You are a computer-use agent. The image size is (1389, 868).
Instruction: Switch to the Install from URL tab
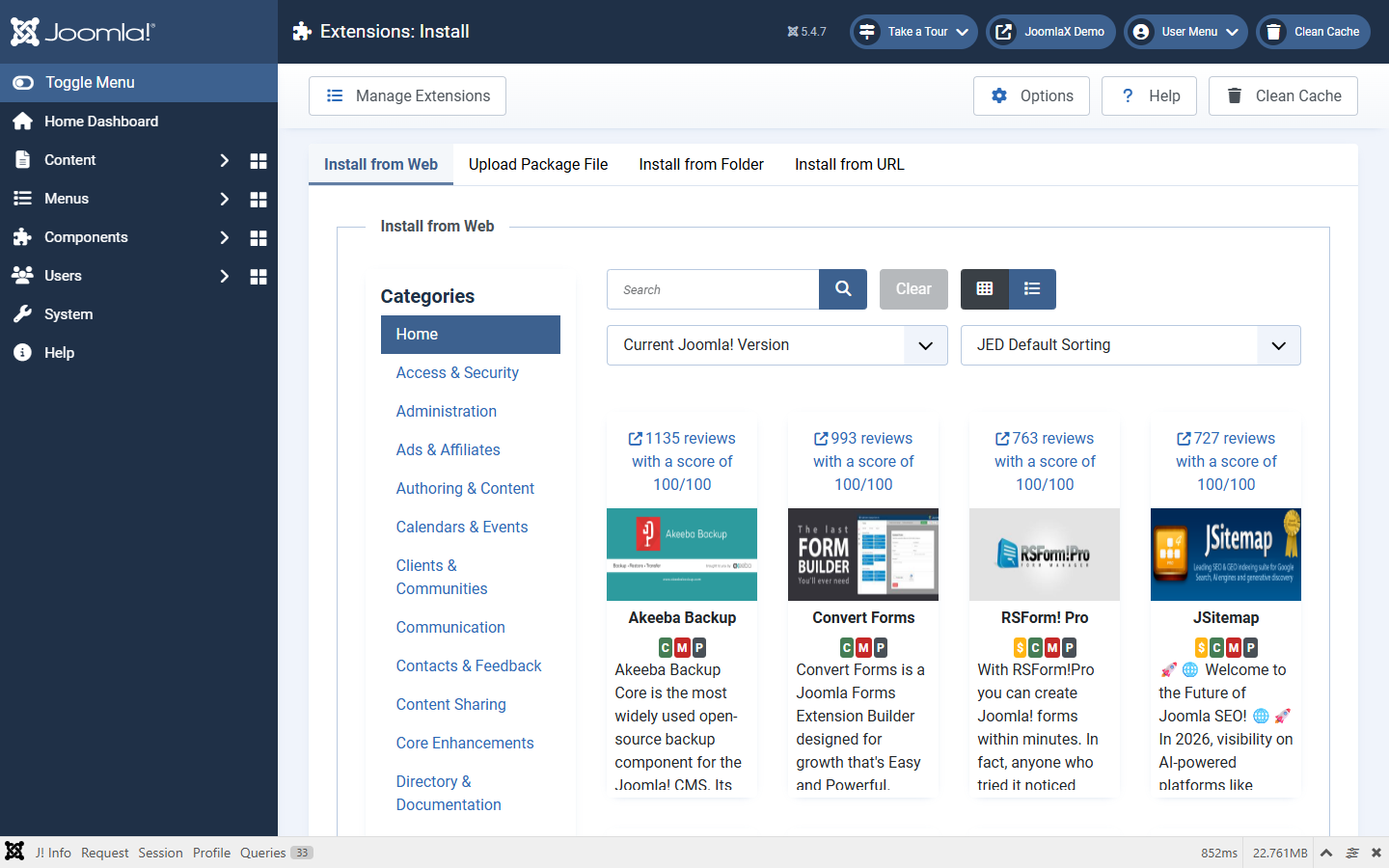[850, 165]
